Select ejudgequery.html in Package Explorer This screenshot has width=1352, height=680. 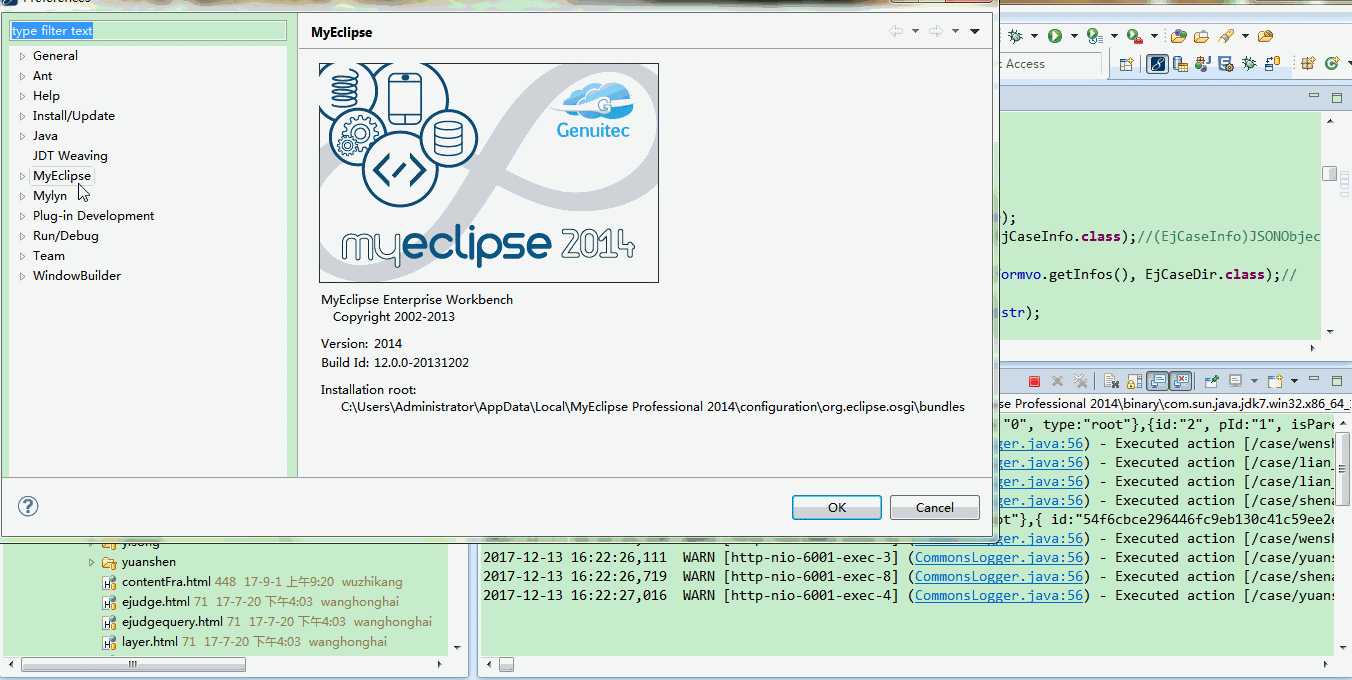pyautogui.click(x=172, y=621)
